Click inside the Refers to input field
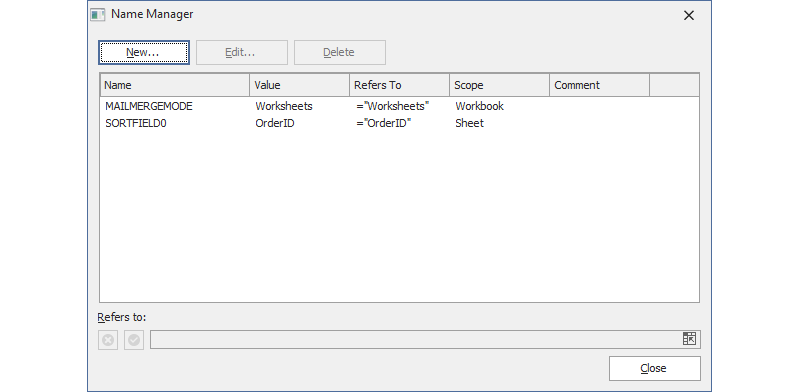Image resolution: width=800 pixels, height=392 pixels. pos(416,339)
